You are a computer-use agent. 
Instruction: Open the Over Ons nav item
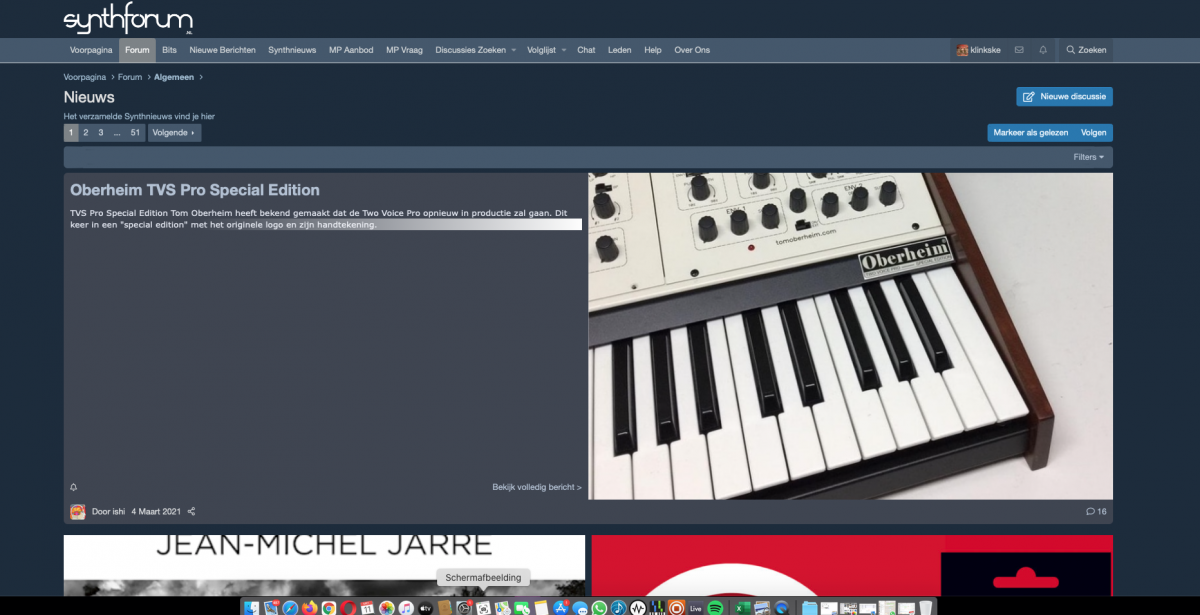692,50
